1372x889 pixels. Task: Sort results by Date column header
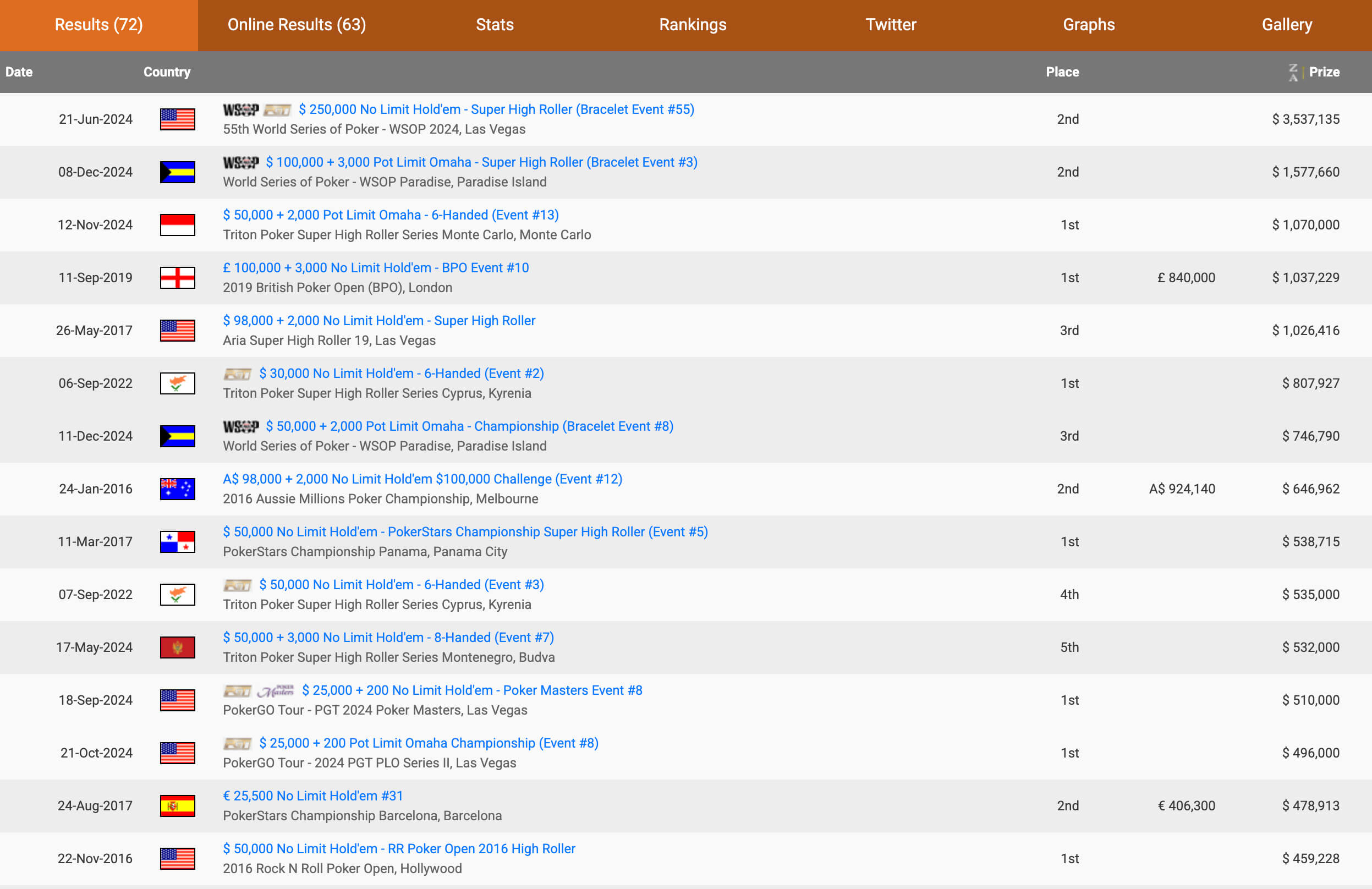pyautogui.click(x=19, y=72)
